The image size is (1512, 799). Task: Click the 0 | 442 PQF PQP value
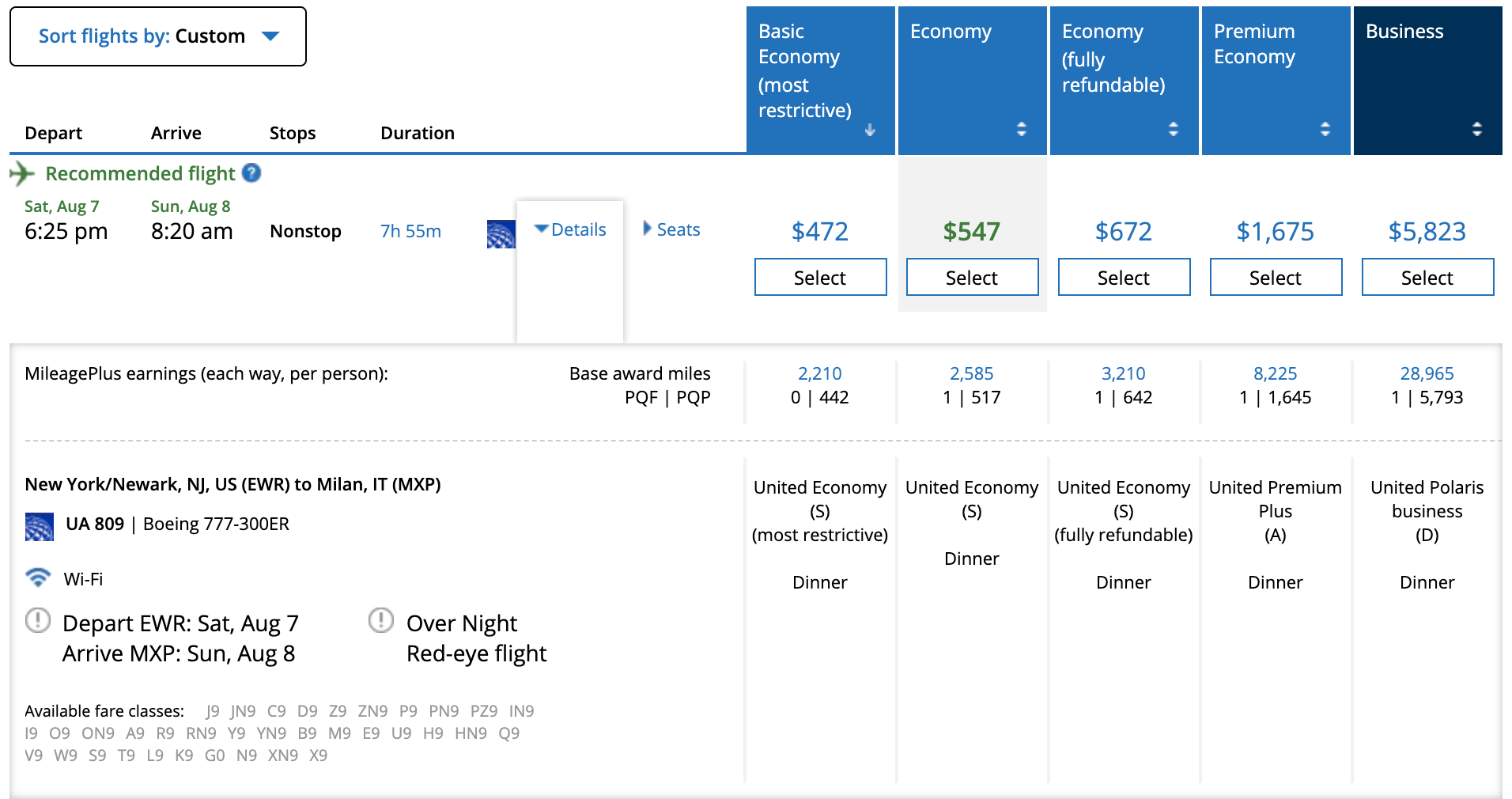pyautogui.click(x=820, y=397)
